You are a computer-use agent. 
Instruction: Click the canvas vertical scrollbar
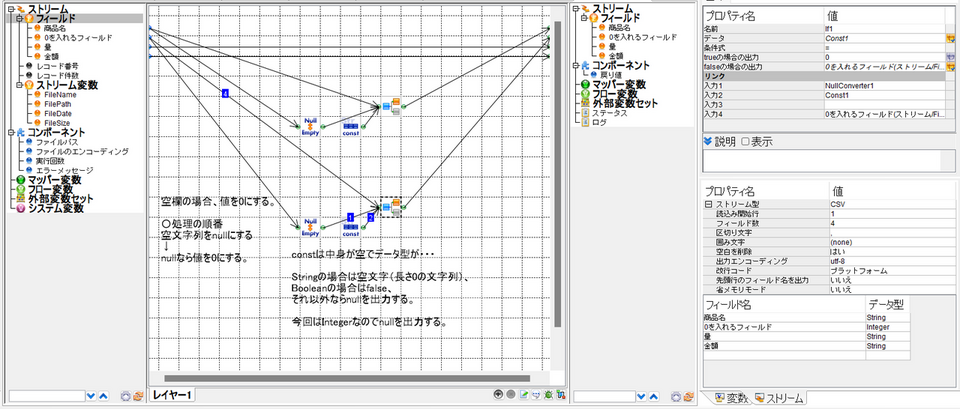(x=559, y=180)
